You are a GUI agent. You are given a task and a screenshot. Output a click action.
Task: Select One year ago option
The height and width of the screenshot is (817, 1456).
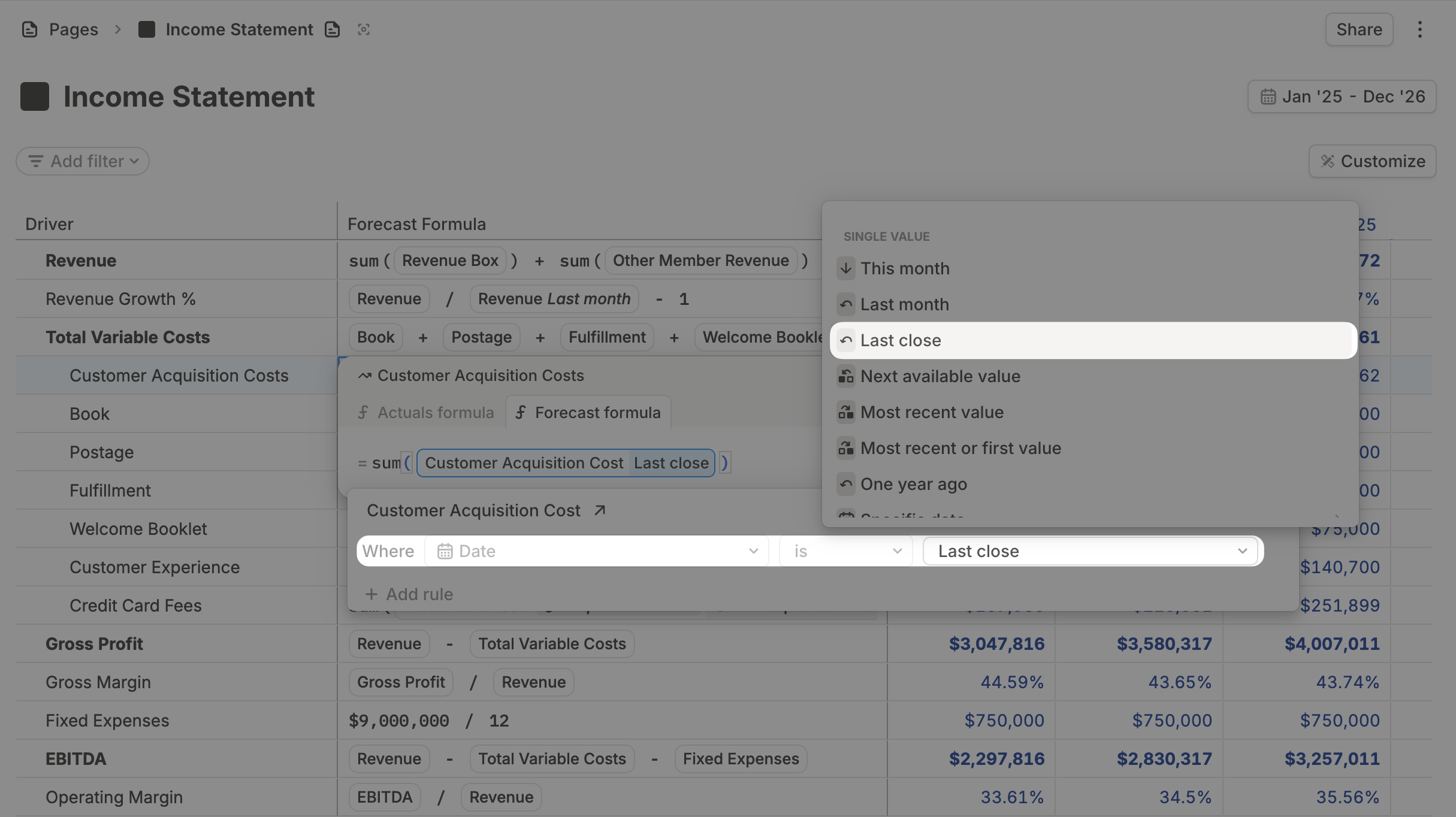point(913,484)
